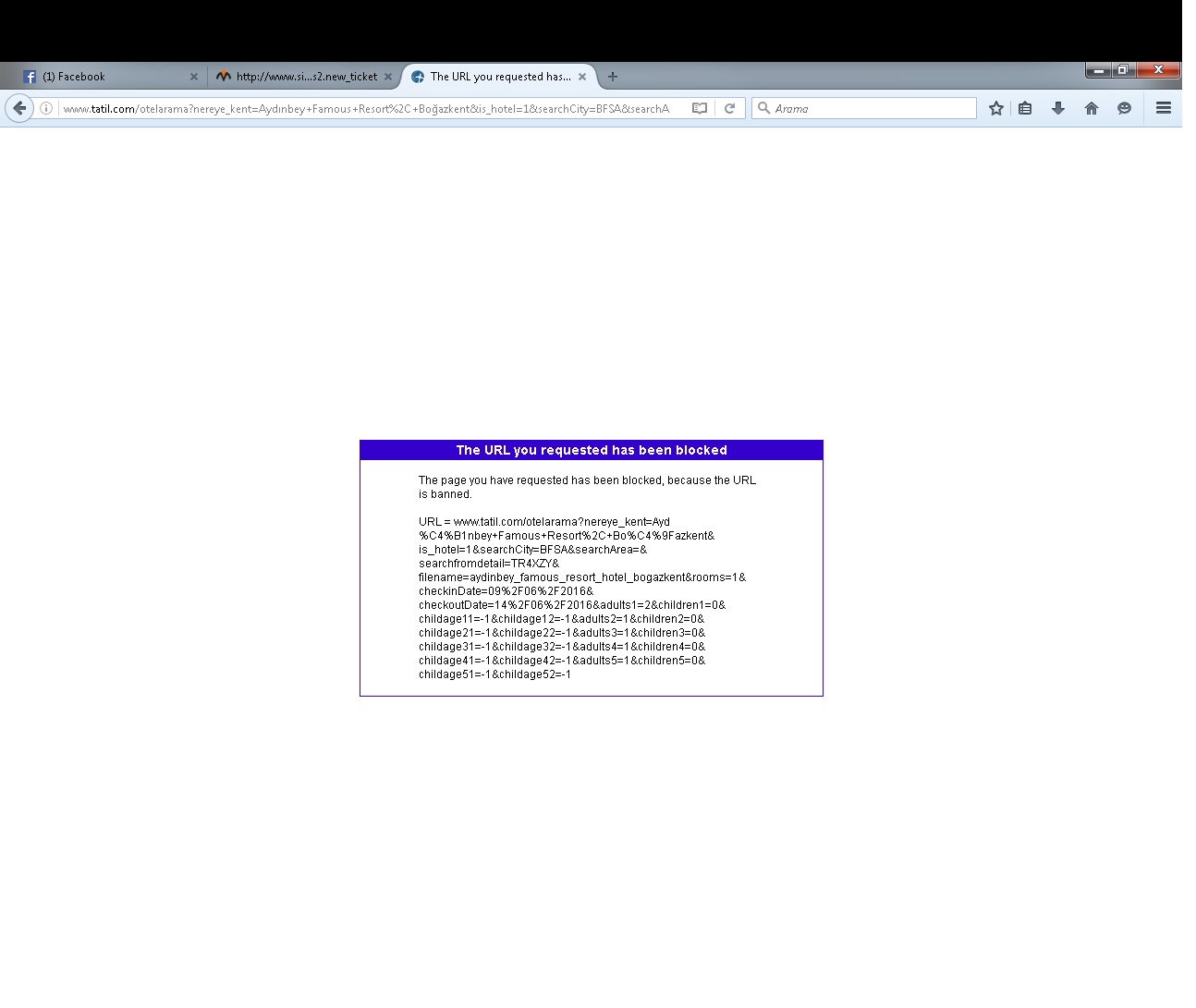Click the site information icon in address bar

point(45,108)
